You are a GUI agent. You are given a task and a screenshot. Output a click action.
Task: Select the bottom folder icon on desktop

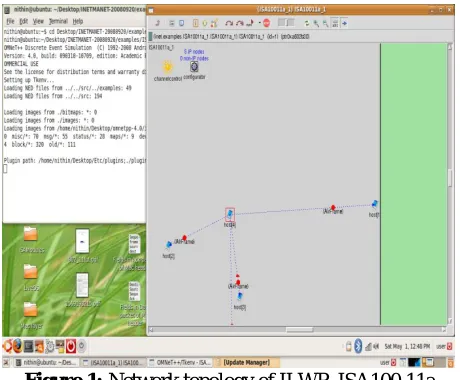coord(30,310)
